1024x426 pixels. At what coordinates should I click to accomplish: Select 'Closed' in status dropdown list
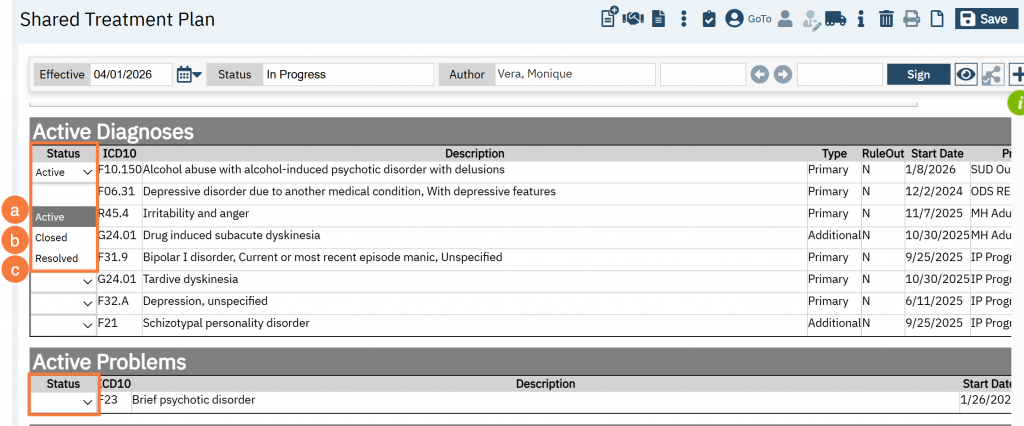pyautogui.click(x=52, y=238)
